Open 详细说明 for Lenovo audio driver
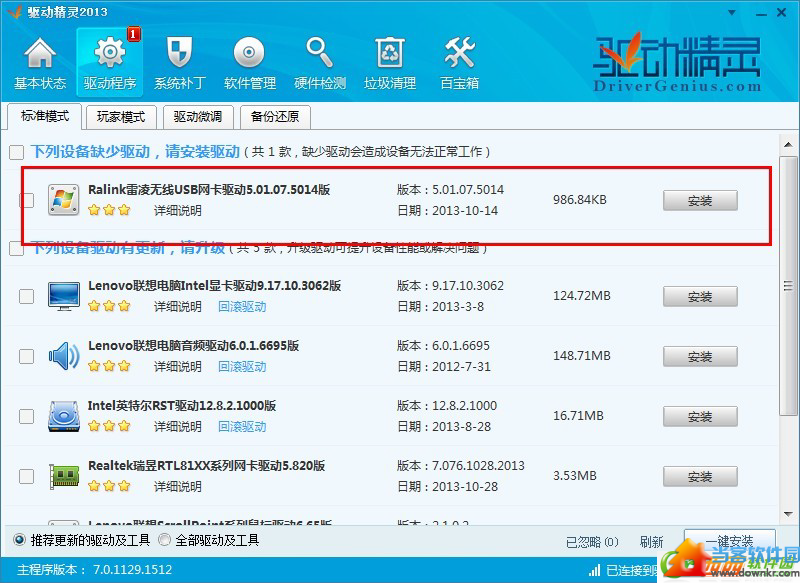Image resolution: width=800 pixels, height=583 pixels. click(x=178, y=367)
